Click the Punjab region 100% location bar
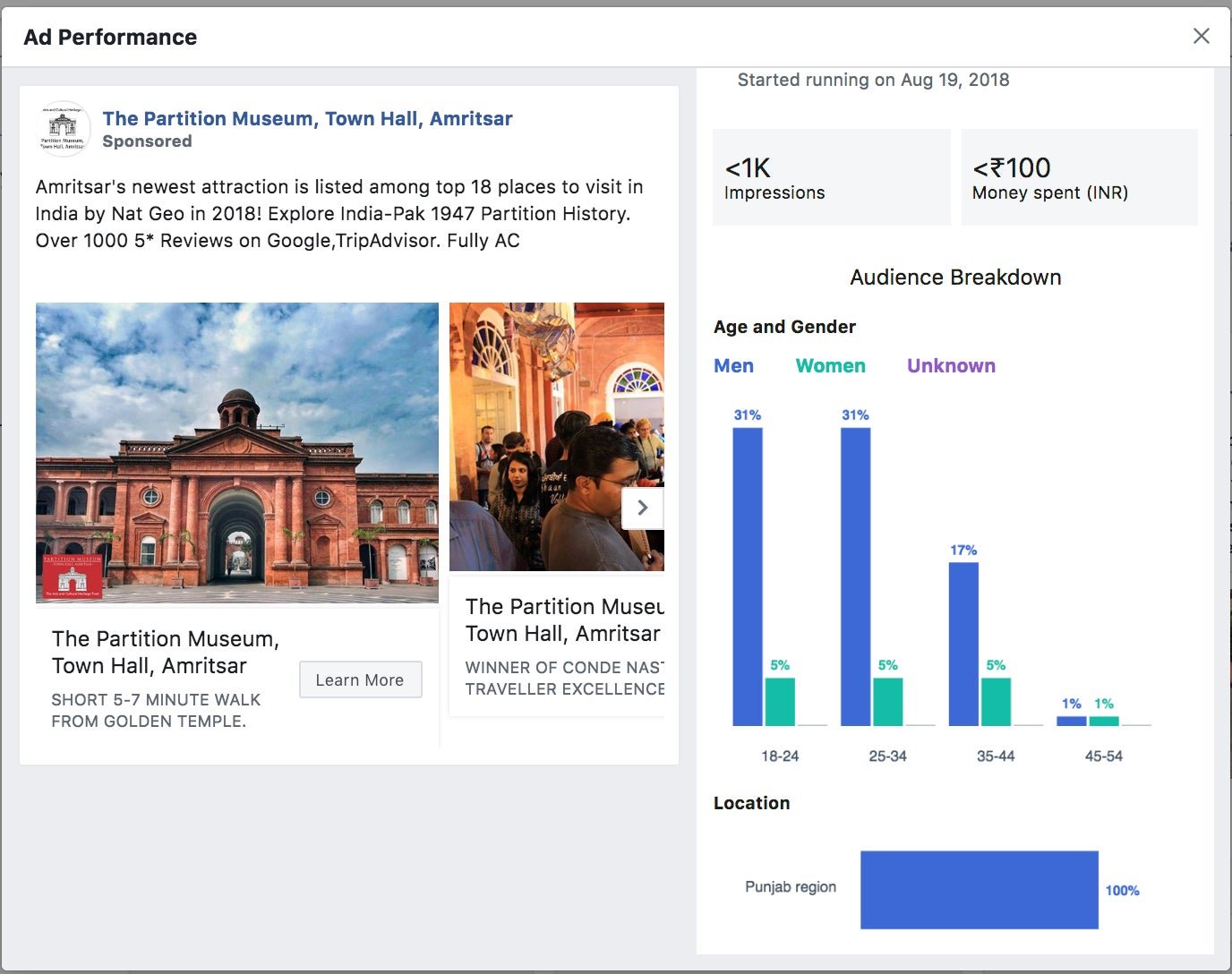The width and height of the screenshot is (1232, 974). 980,890
